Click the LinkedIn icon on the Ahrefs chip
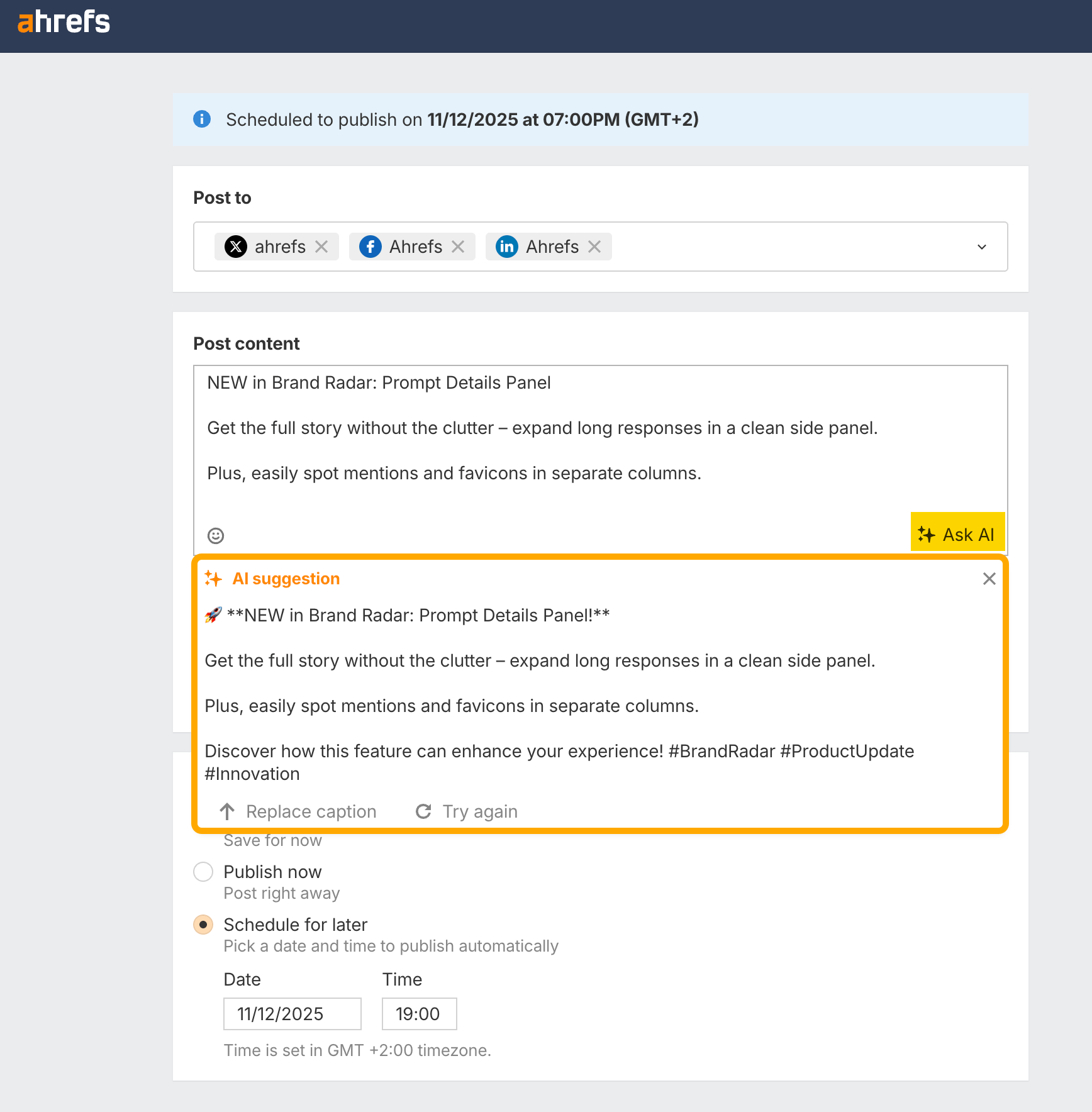 tap(507, 247)
